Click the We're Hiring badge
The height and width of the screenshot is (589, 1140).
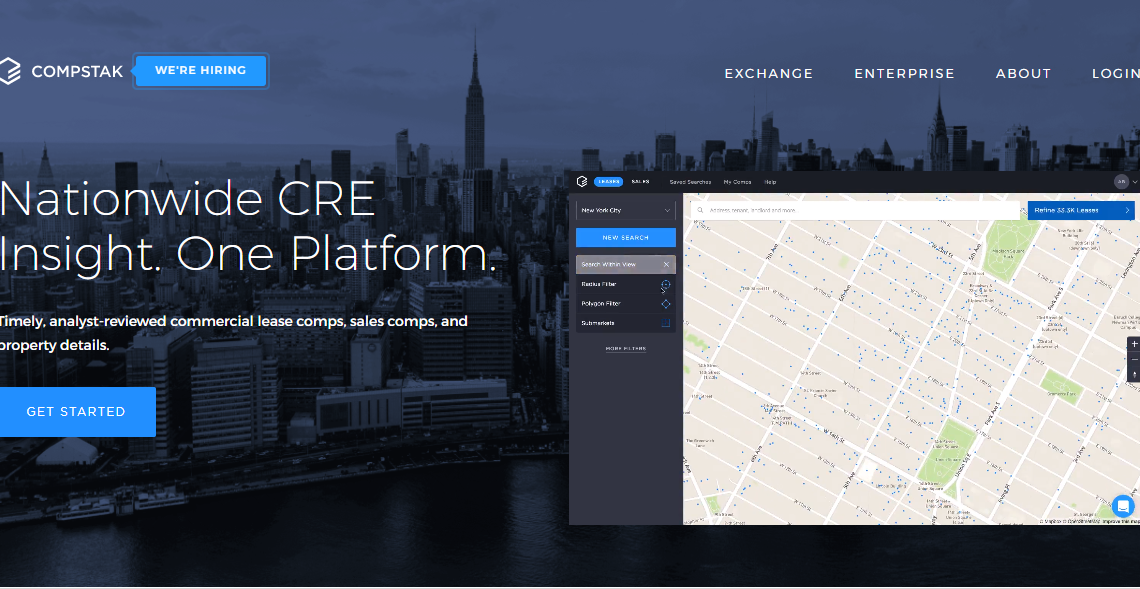pos(200,71)
